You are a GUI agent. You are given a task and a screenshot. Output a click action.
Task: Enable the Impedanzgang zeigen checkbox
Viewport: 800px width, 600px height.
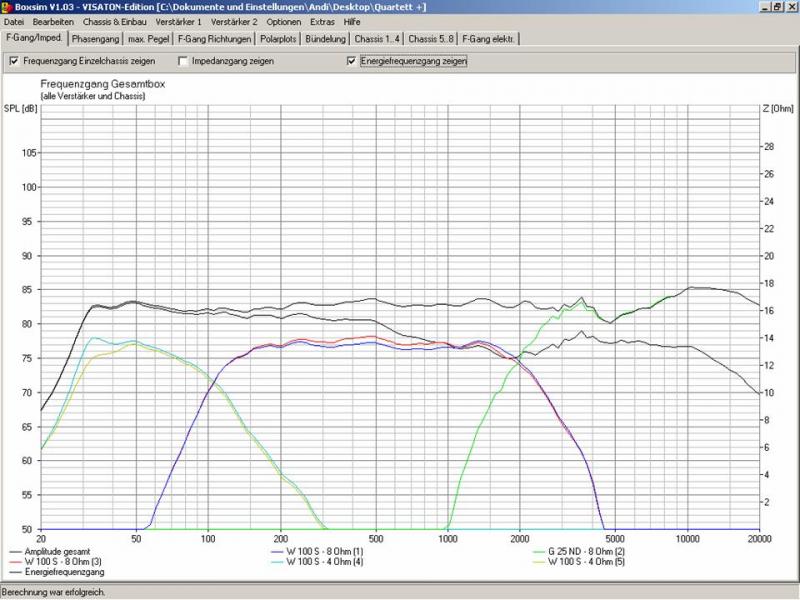pyautogui.click(x=183, y=61)
